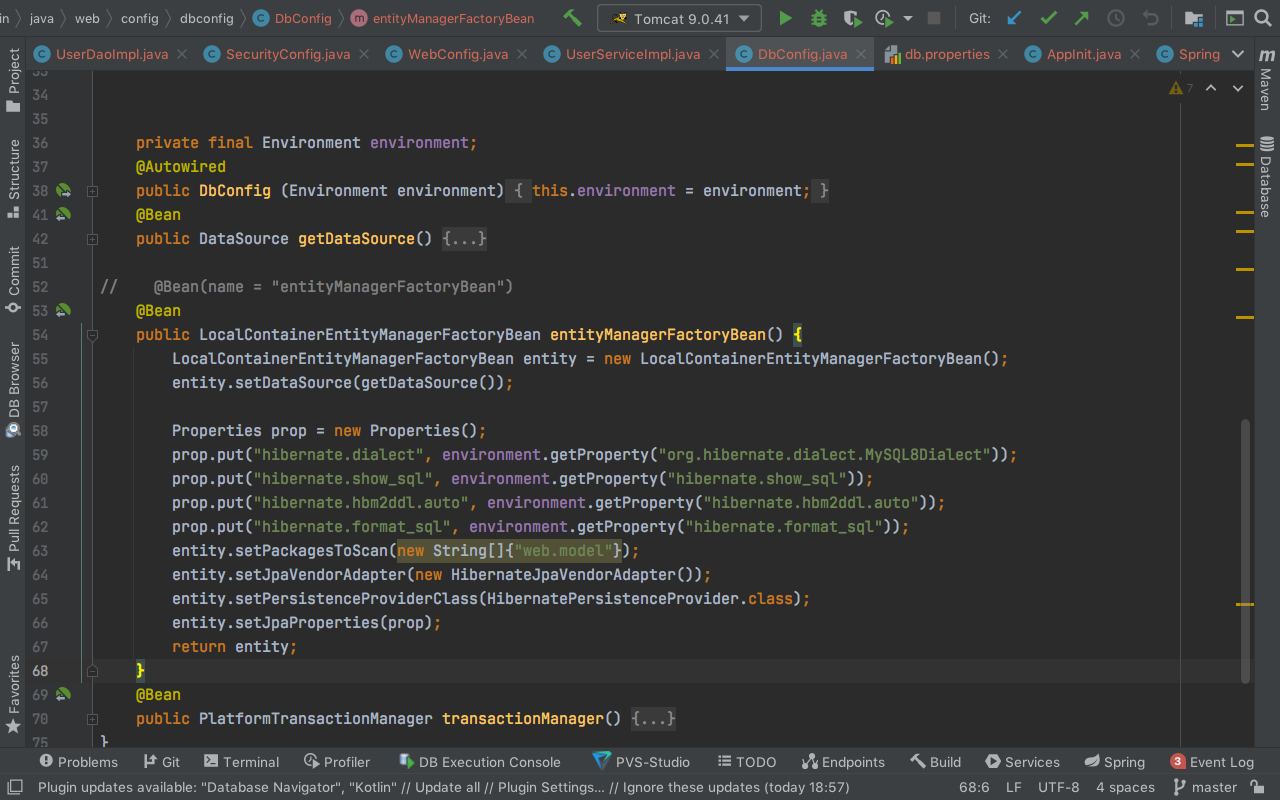This screenshot has width=1280, height=800.
Task: Run Tomcat with the green play icon
Action: coord(785,18)
